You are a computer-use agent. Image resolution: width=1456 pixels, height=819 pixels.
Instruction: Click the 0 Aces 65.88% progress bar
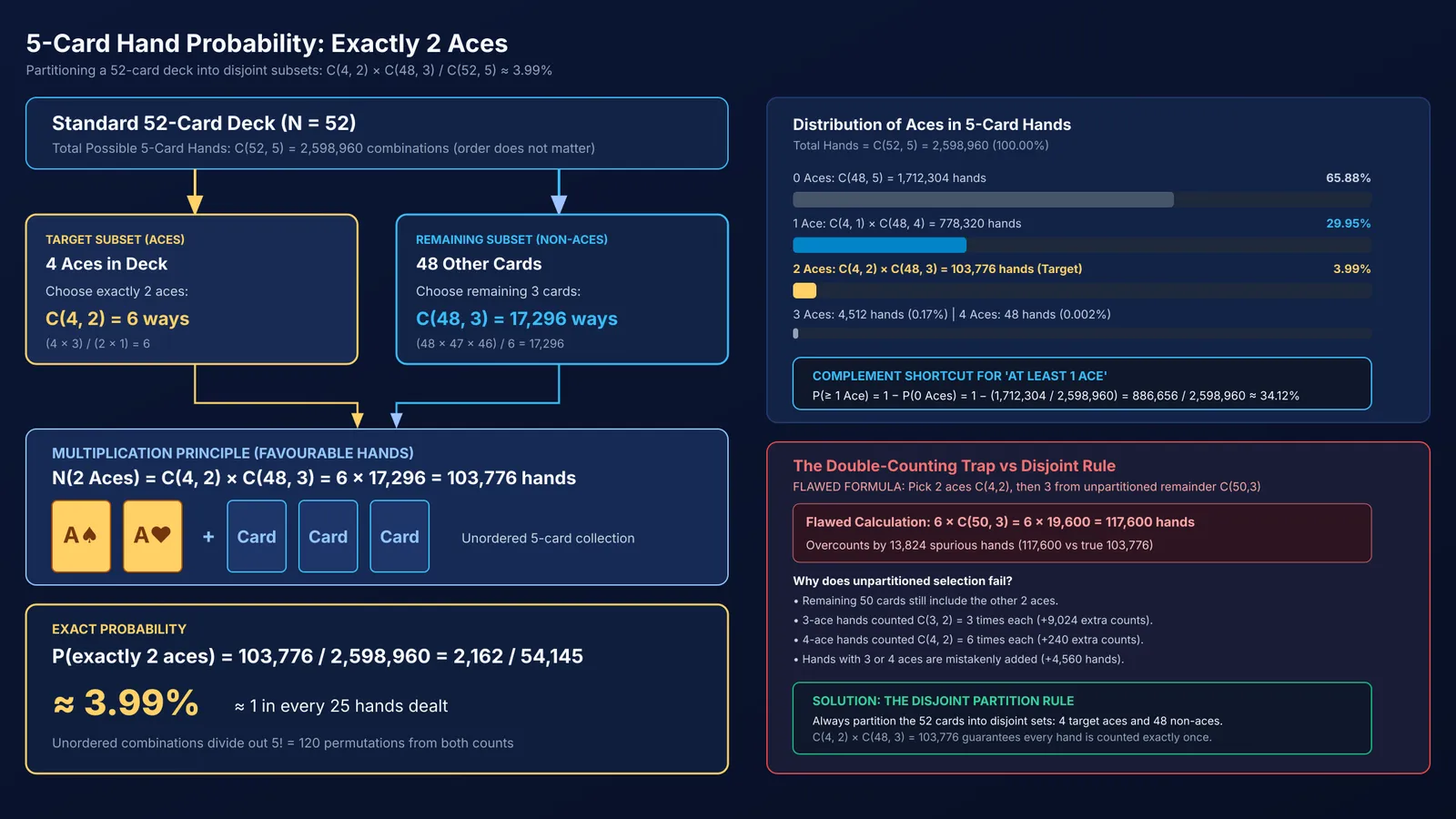[x=1082, y=199]
